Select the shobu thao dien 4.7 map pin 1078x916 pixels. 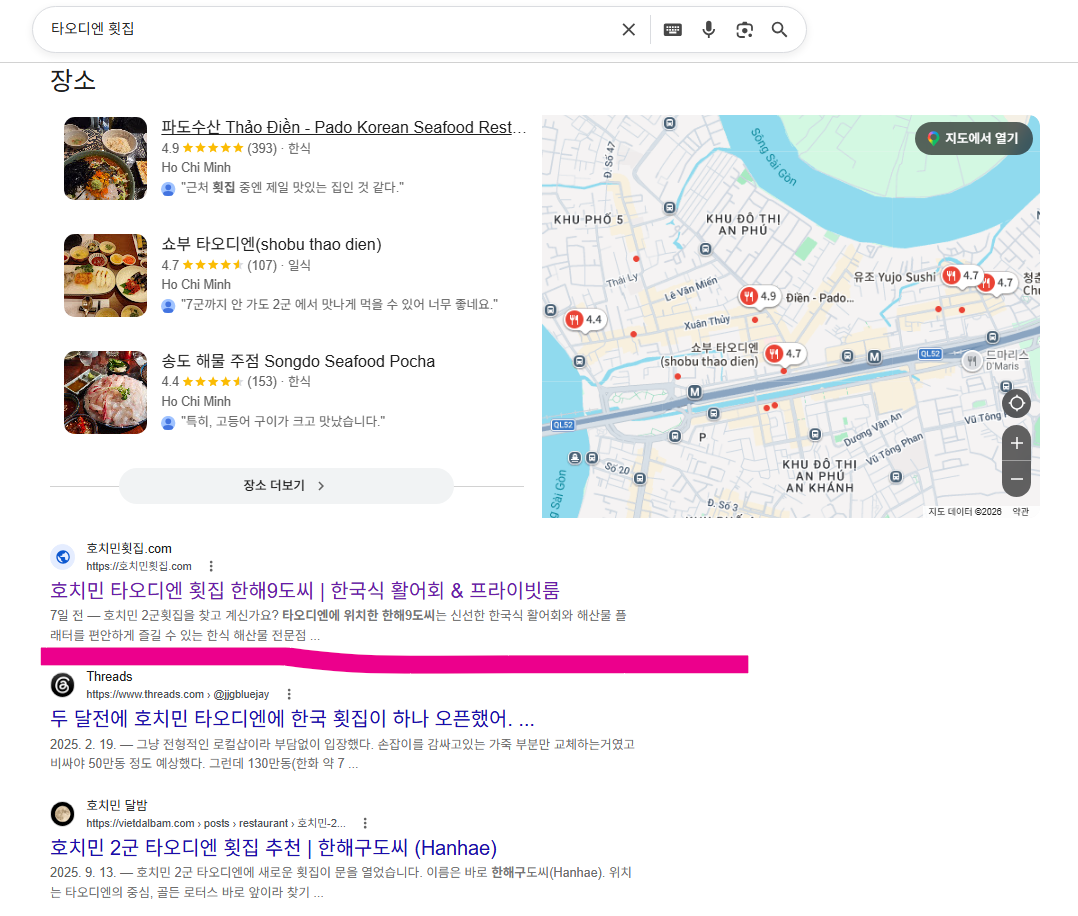tap(784, 353)
